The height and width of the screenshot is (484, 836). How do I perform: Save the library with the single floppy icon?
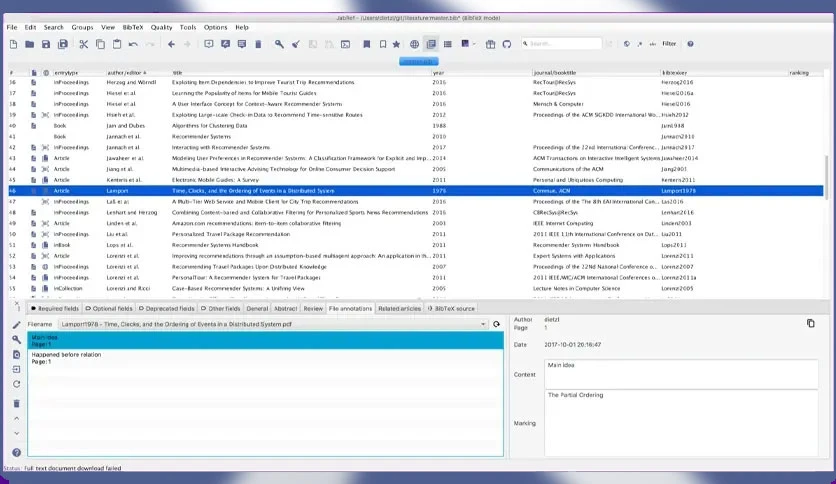coord(46,44)
